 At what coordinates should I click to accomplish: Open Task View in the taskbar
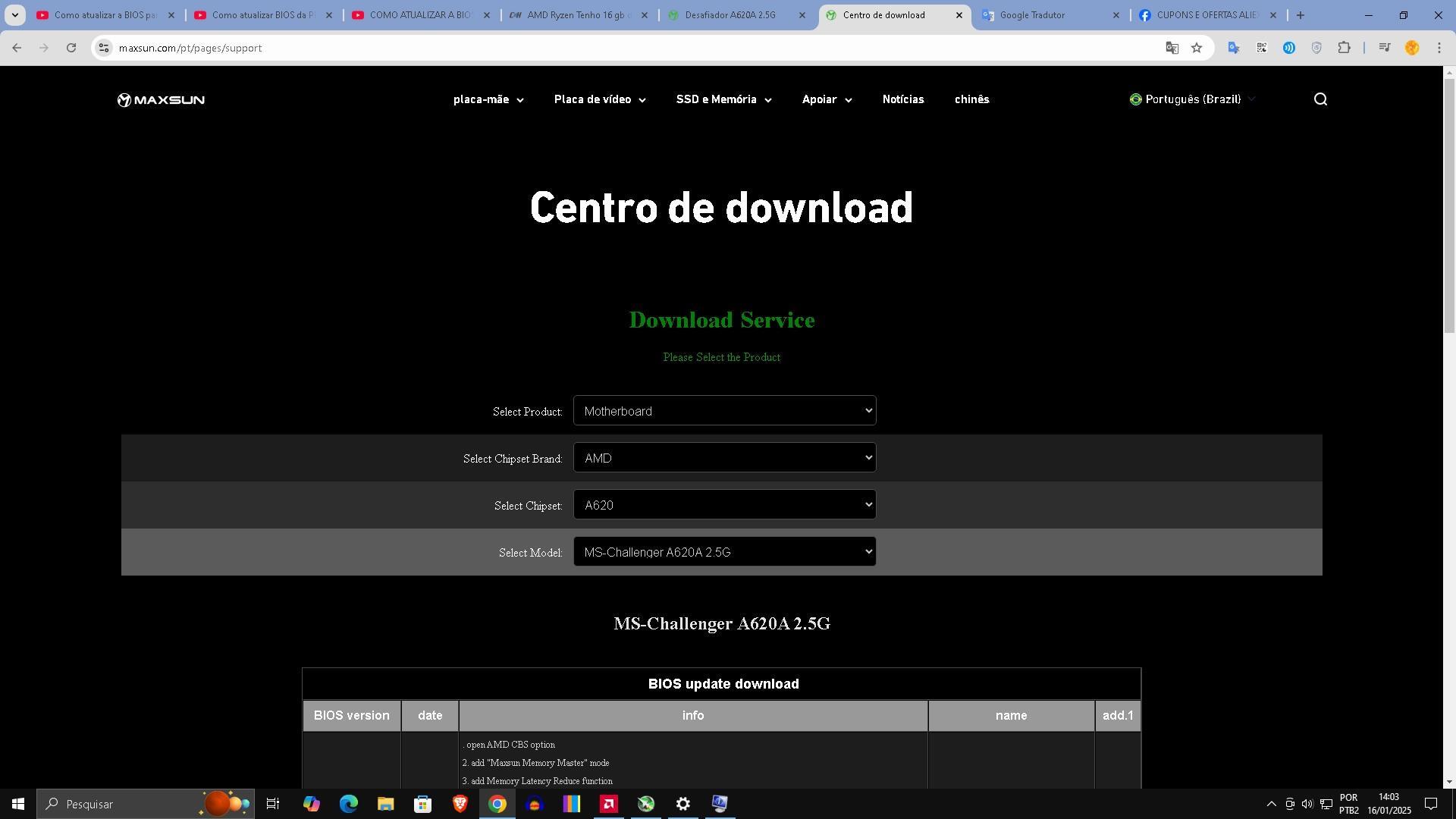(273, 804)
